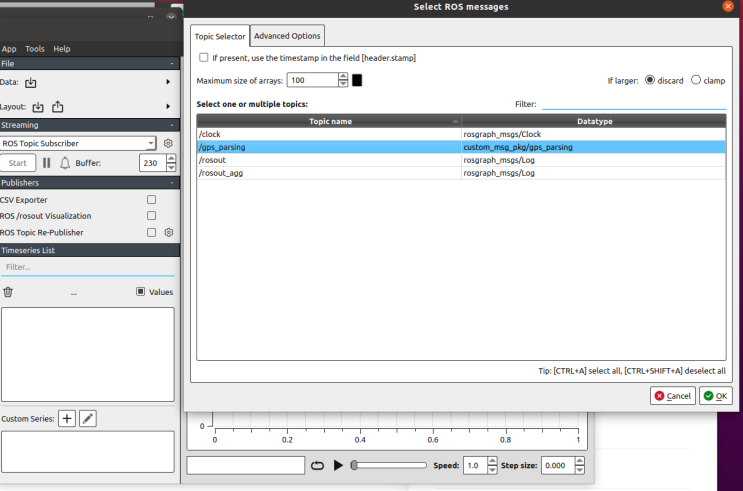
Task: Select the /rosout_agg topic row
Action: [x=461, y=173]
